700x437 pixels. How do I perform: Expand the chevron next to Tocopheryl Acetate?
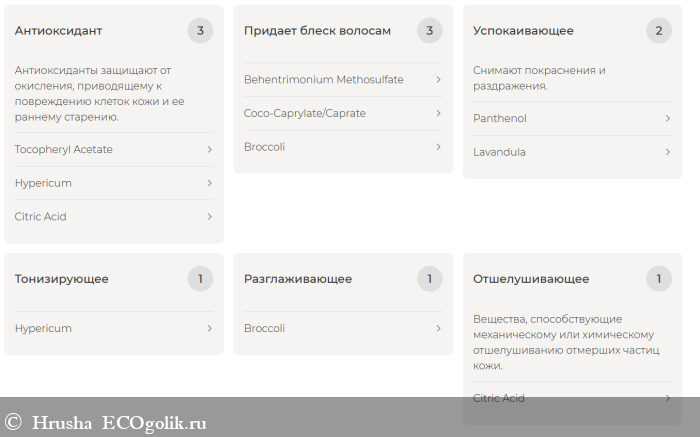209,150
